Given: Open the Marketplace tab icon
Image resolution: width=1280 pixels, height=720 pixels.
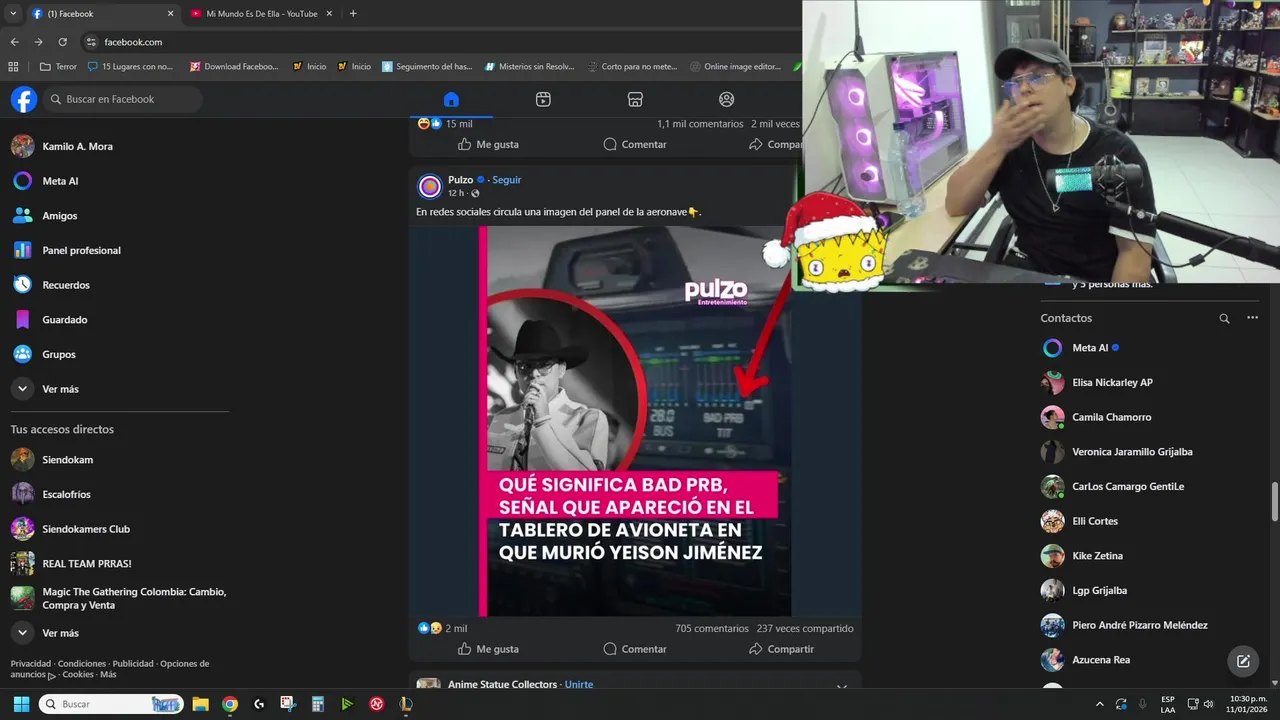Looking at the screenshot, I should click(635, 99).
